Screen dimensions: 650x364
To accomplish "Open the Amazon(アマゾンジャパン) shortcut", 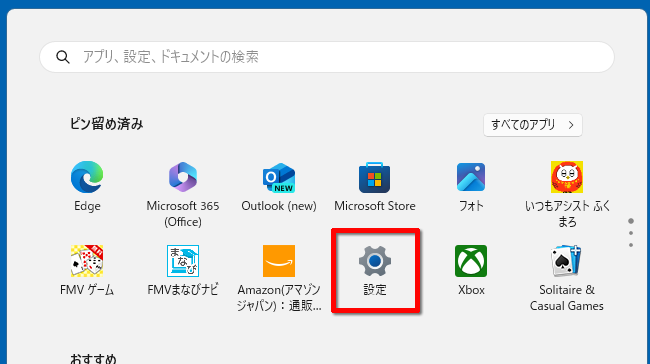I will pyautogui.click(x=279, y=278).
